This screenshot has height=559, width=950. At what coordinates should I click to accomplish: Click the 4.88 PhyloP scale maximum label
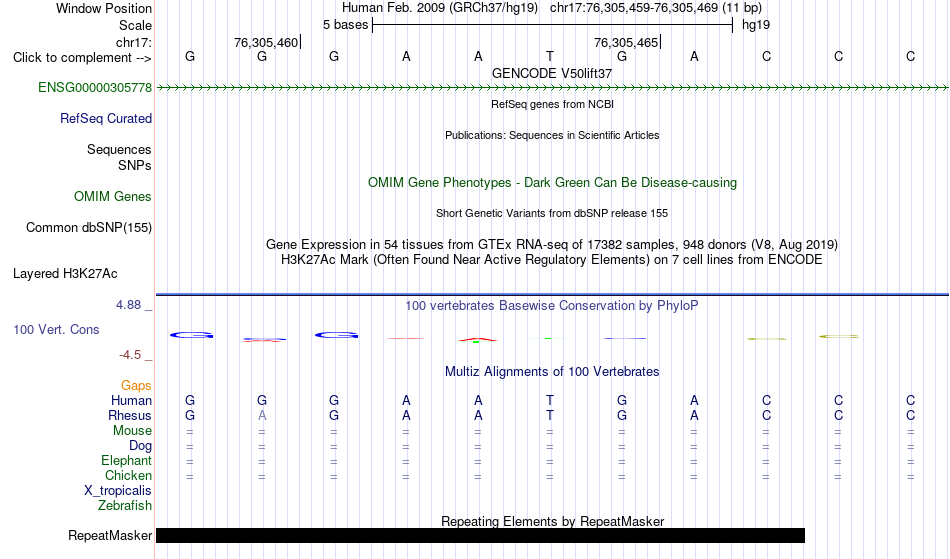(128, 305)
